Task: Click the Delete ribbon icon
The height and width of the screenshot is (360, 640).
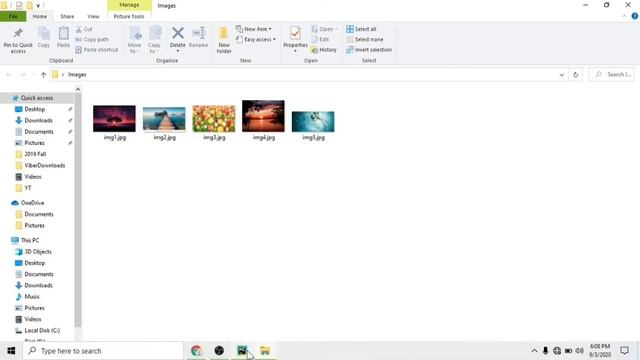Action: coord(178,40)
